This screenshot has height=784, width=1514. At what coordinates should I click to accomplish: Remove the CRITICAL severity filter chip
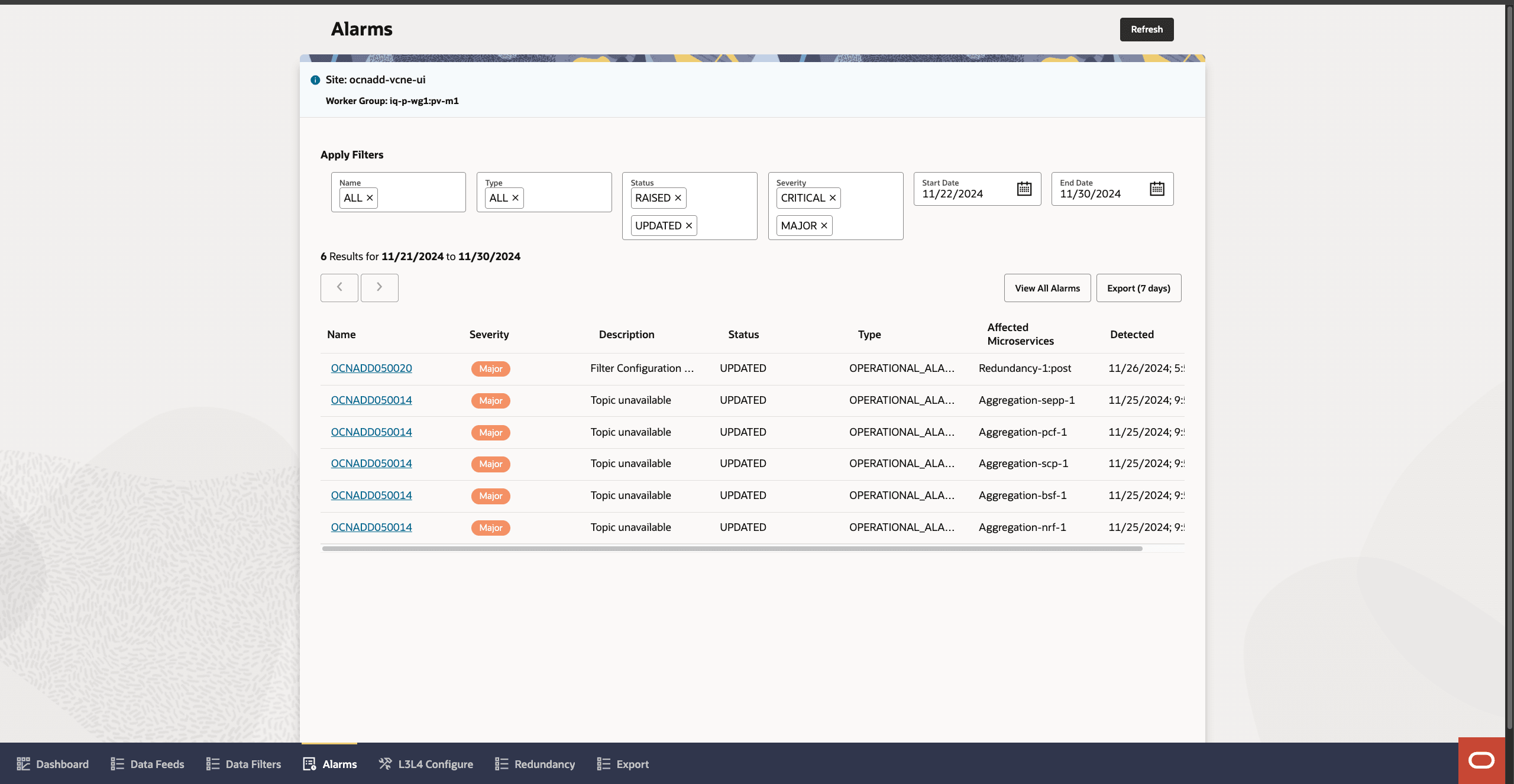pos(832,198)
